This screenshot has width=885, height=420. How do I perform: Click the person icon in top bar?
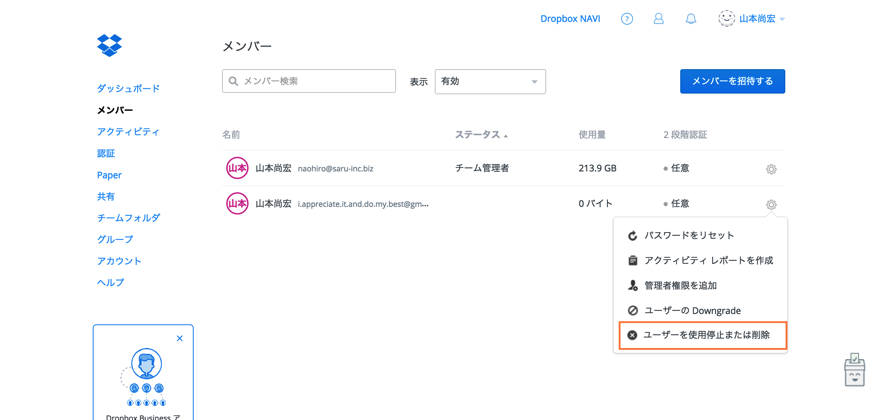(658, 19)
